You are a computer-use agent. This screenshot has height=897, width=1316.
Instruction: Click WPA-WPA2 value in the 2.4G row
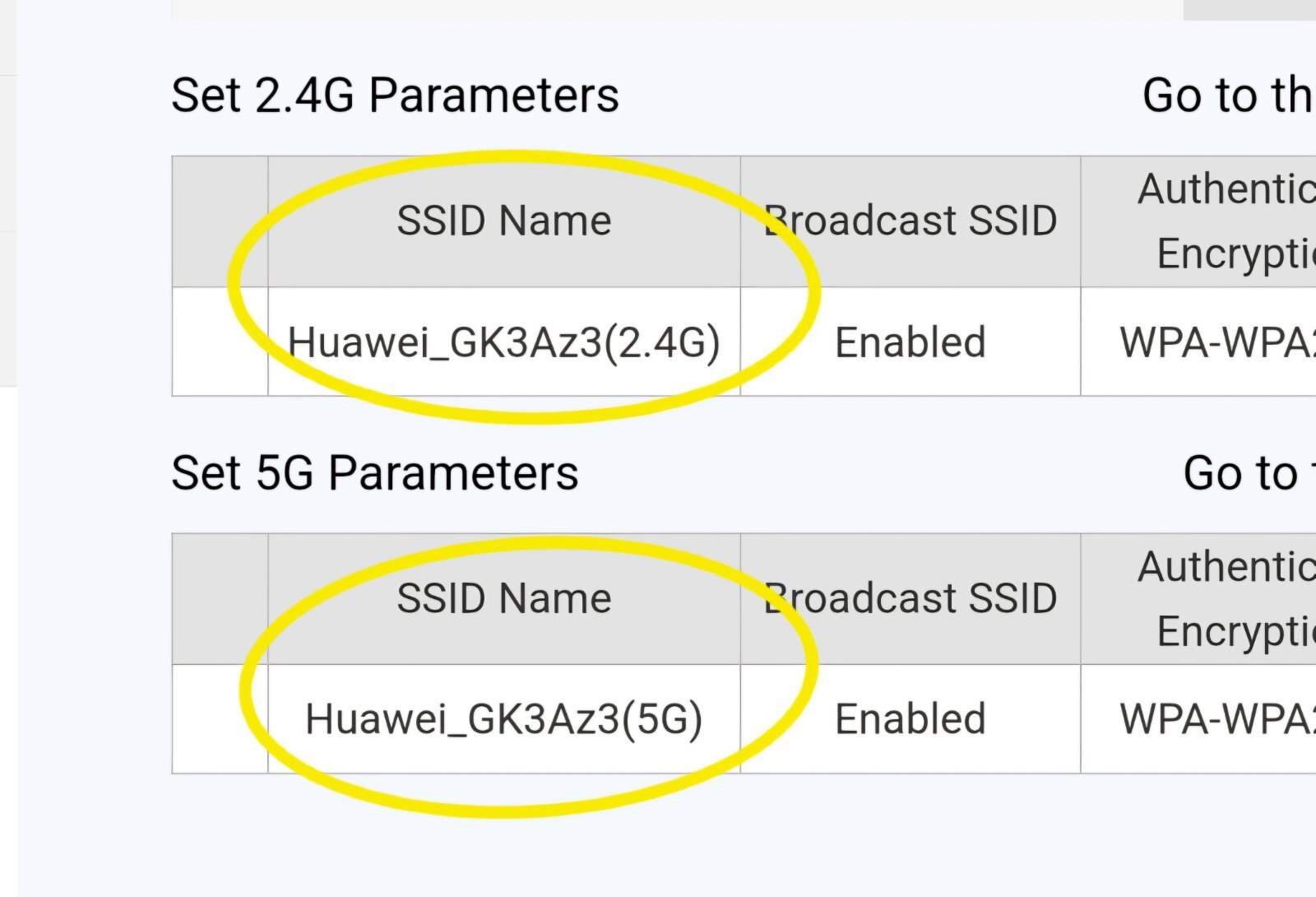1217,342
